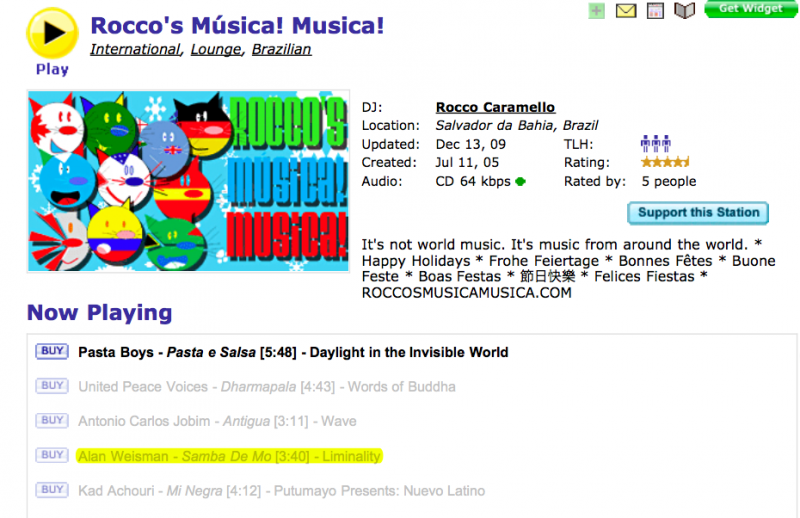Viewport: 800px width, 518px height.
Task: Click the green audio quality indicator
Action: (x=520, y=181)
